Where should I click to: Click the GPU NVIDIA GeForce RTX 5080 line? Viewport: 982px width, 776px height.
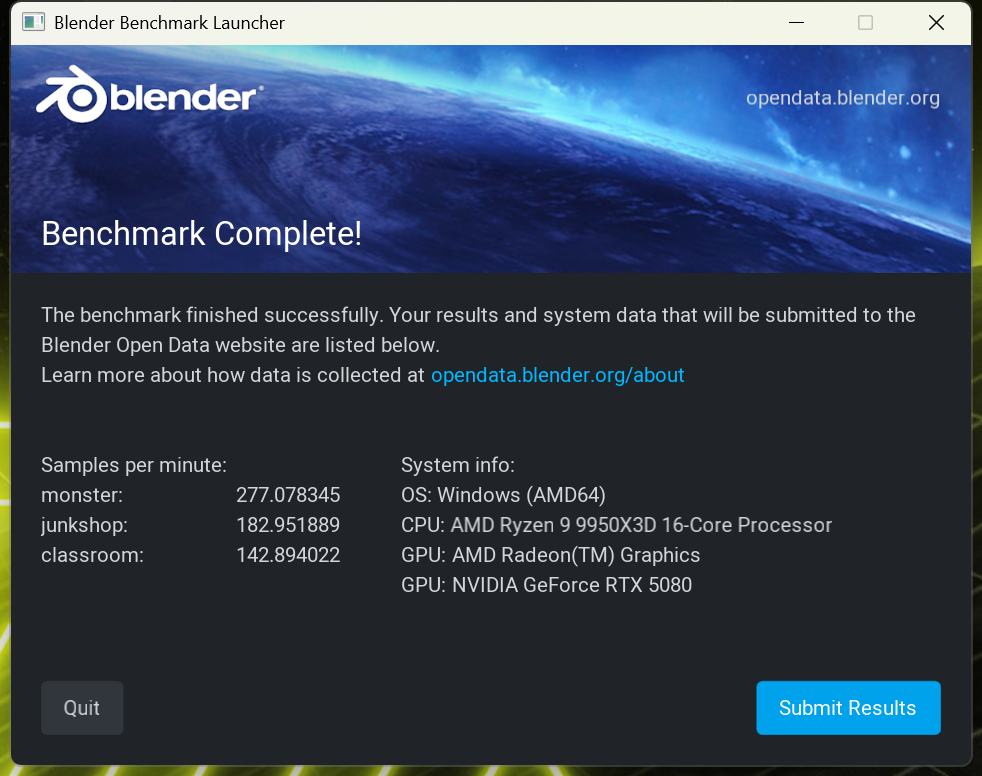coord(547,586)
